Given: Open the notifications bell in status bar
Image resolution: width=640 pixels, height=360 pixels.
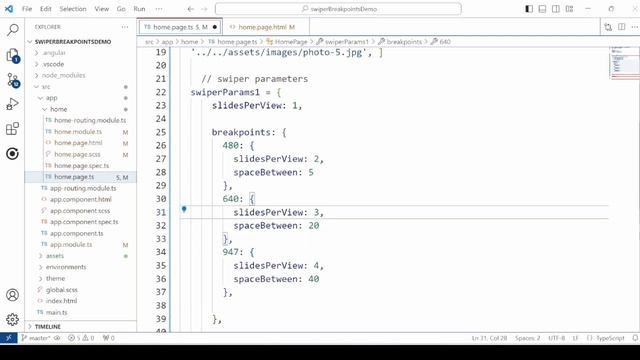Looking at the screenshot, I should click(635, 338).
